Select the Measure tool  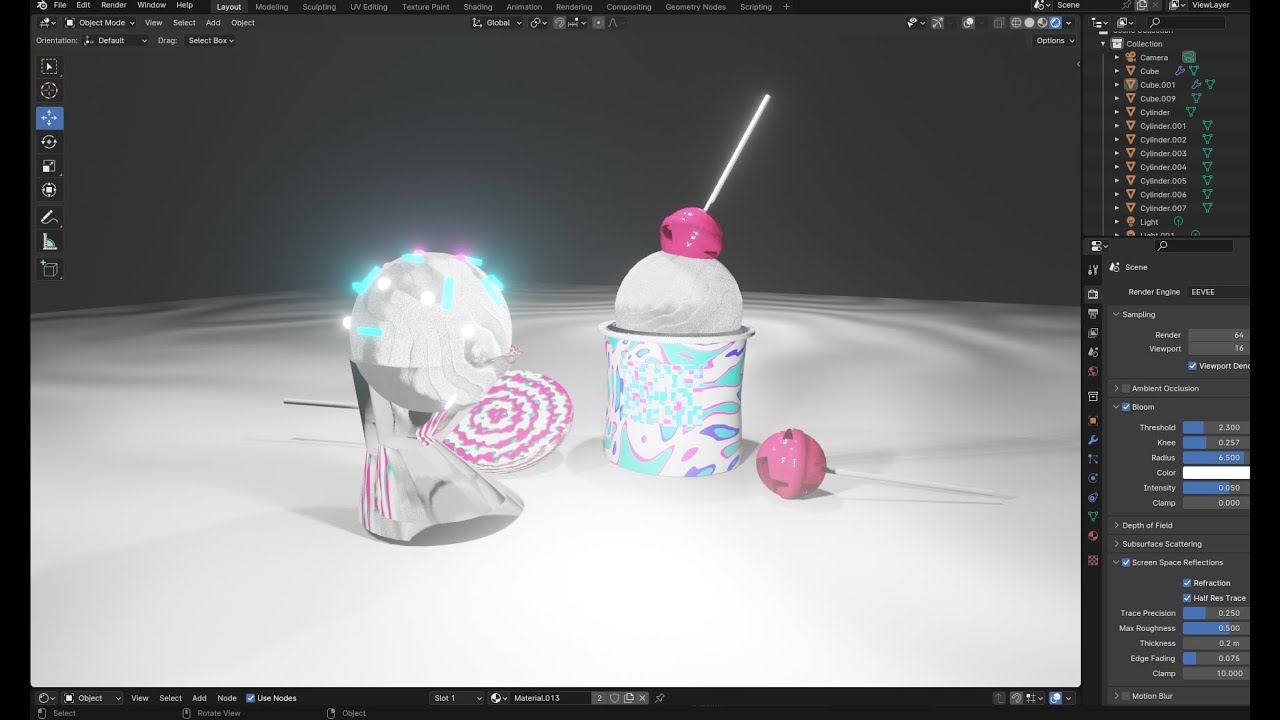pyautogui.click(x=49, y=241)
